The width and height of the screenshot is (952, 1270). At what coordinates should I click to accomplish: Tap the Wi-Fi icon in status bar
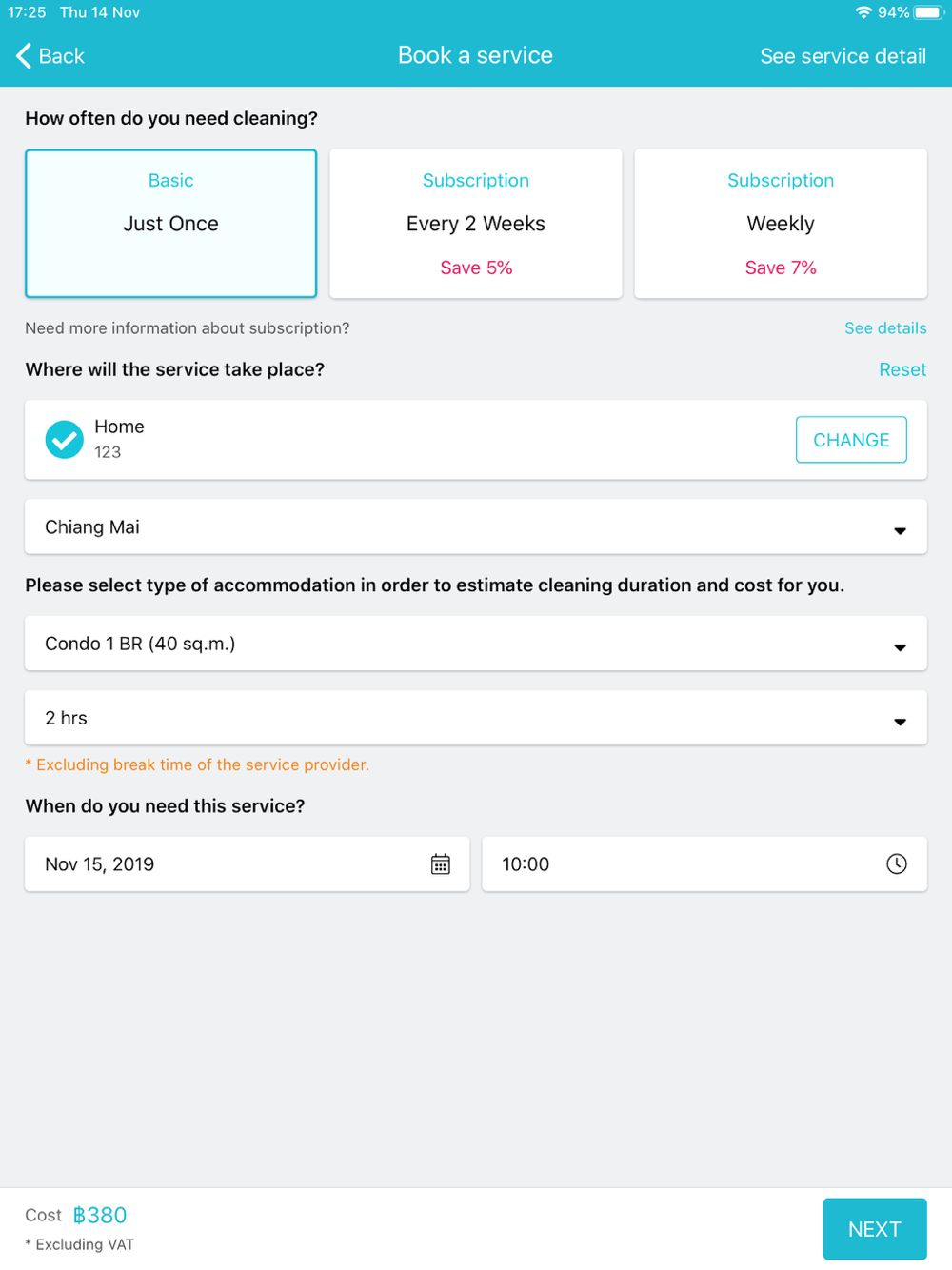[864, 12]
